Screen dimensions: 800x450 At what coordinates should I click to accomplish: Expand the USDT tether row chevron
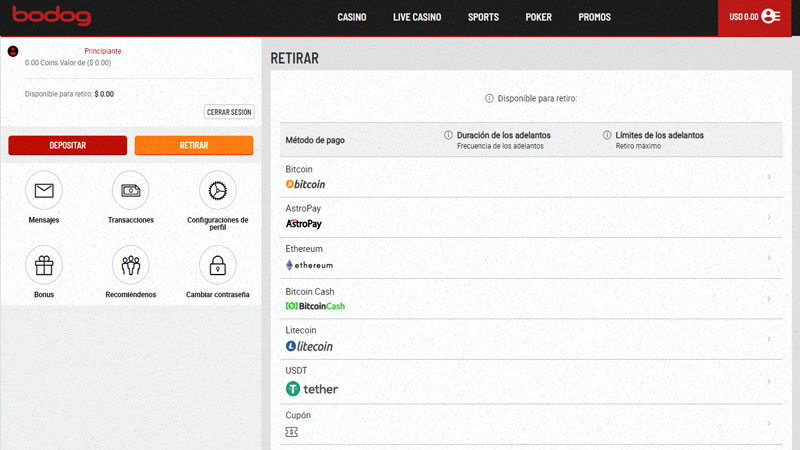click(x=768, y=382)
